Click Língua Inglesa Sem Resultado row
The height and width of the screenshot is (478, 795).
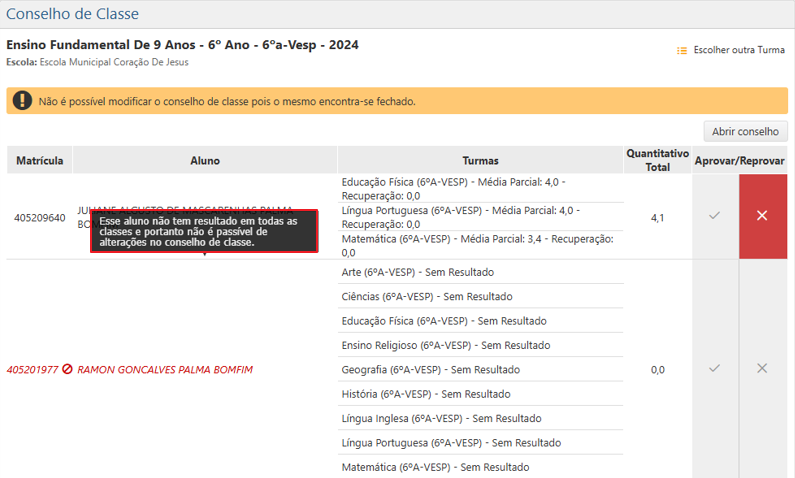480,418
